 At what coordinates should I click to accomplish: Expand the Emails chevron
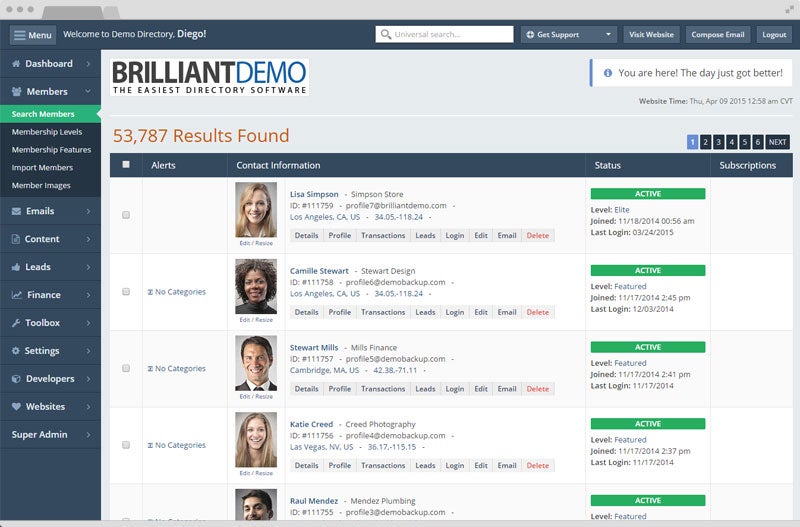pos(88,211)
